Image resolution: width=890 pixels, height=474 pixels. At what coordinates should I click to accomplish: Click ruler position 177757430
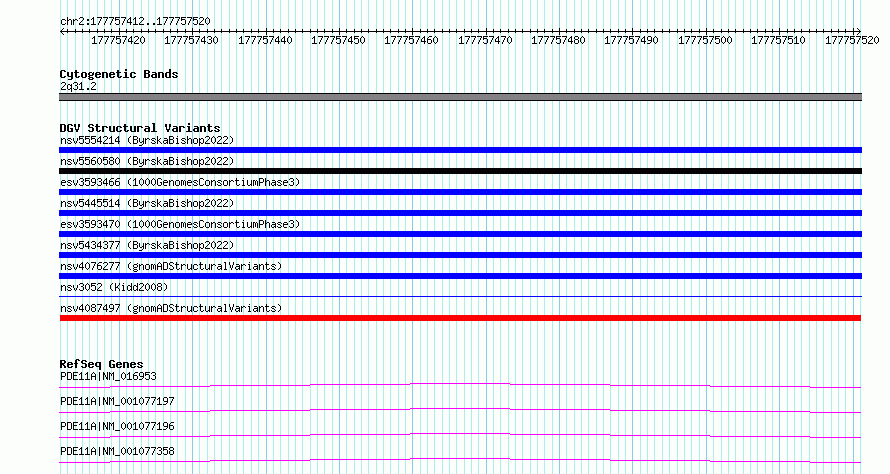(x=191, y=40)
